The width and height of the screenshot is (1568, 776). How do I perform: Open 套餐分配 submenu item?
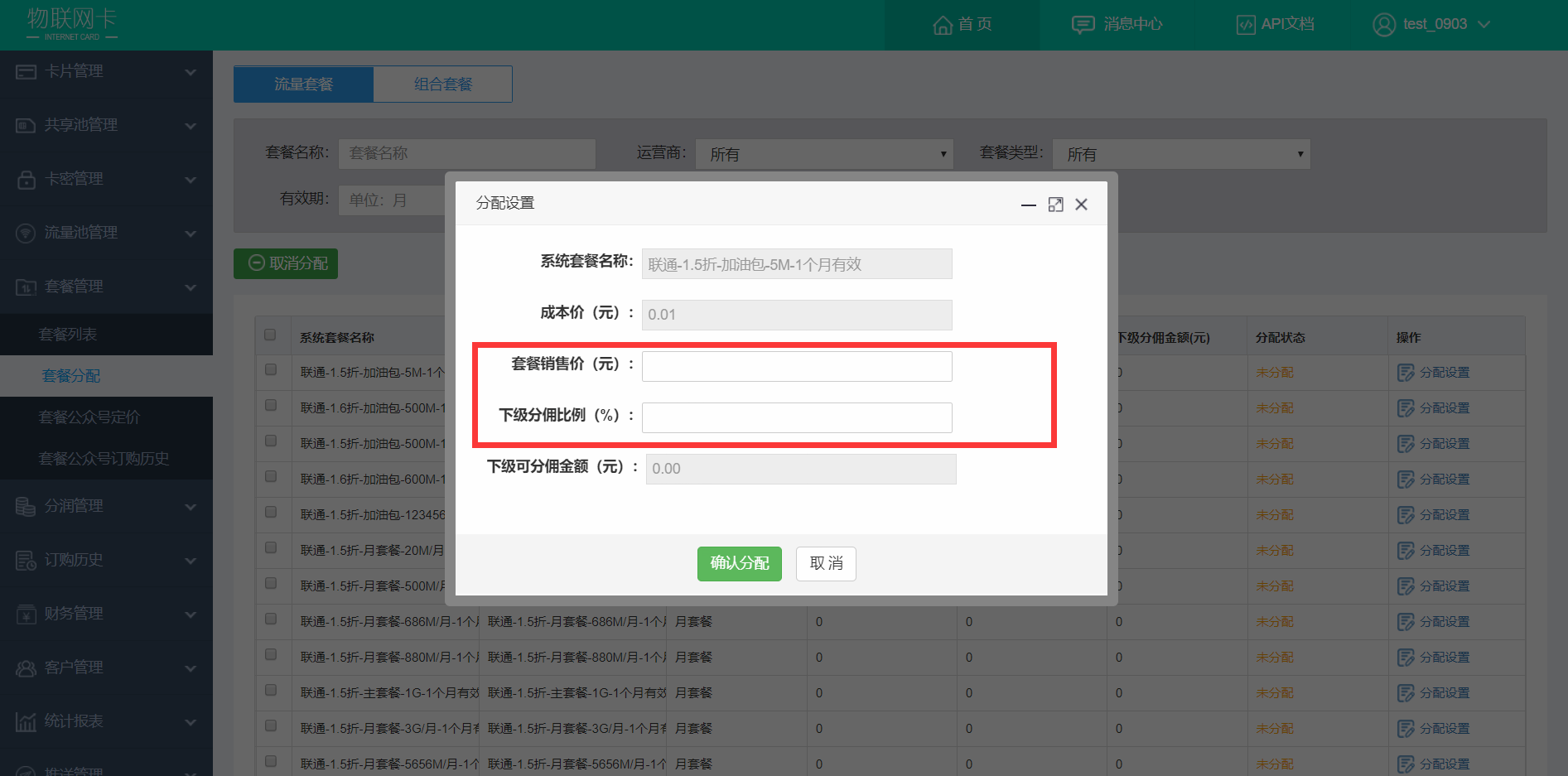[106, 376]
